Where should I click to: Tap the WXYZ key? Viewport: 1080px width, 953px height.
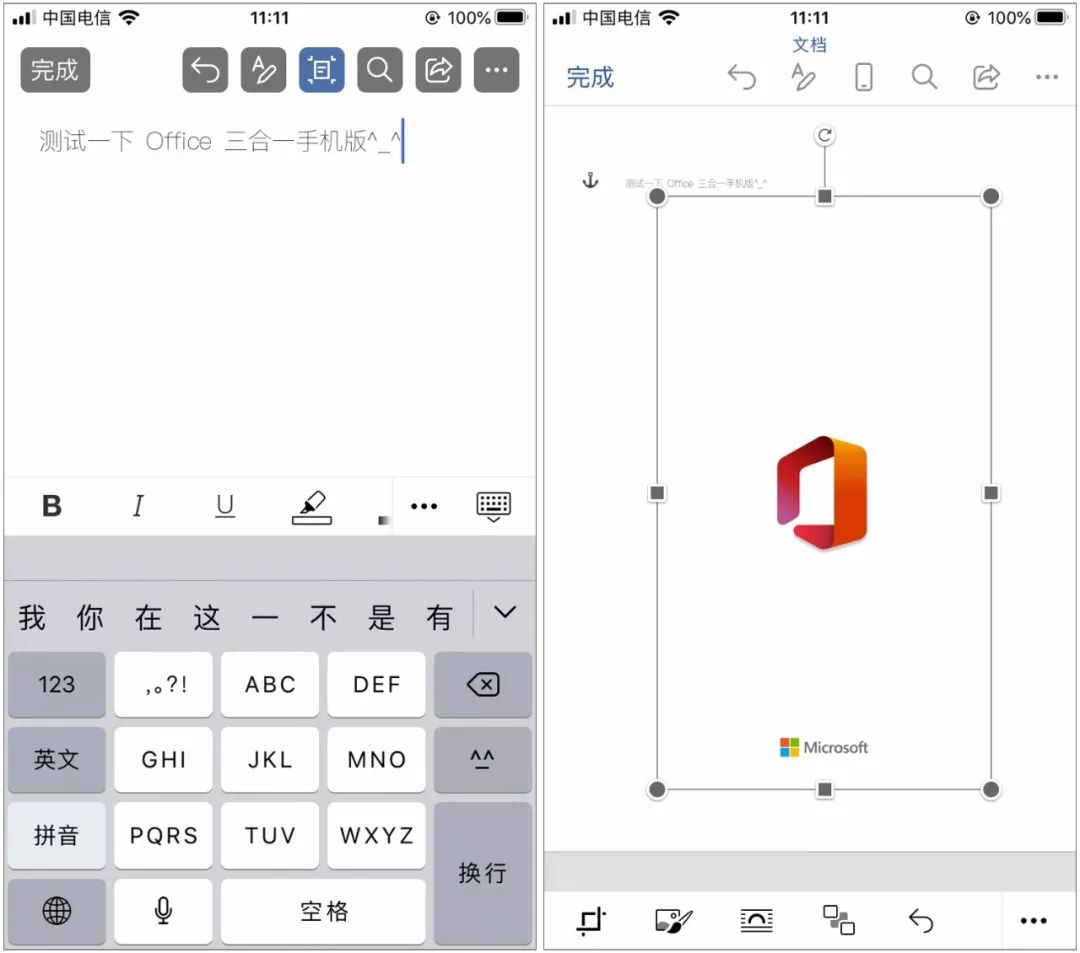376,835
